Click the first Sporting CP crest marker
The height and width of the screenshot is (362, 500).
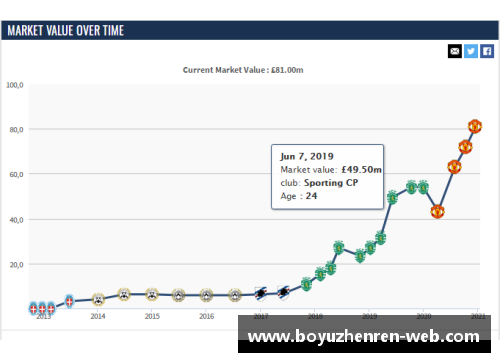tap(306, 284)
